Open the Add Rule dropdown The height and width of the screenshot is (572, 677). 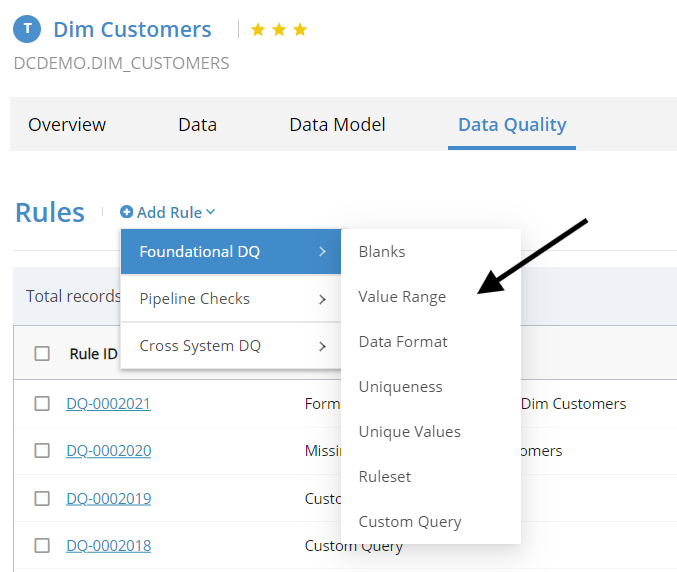click(168, 212)
